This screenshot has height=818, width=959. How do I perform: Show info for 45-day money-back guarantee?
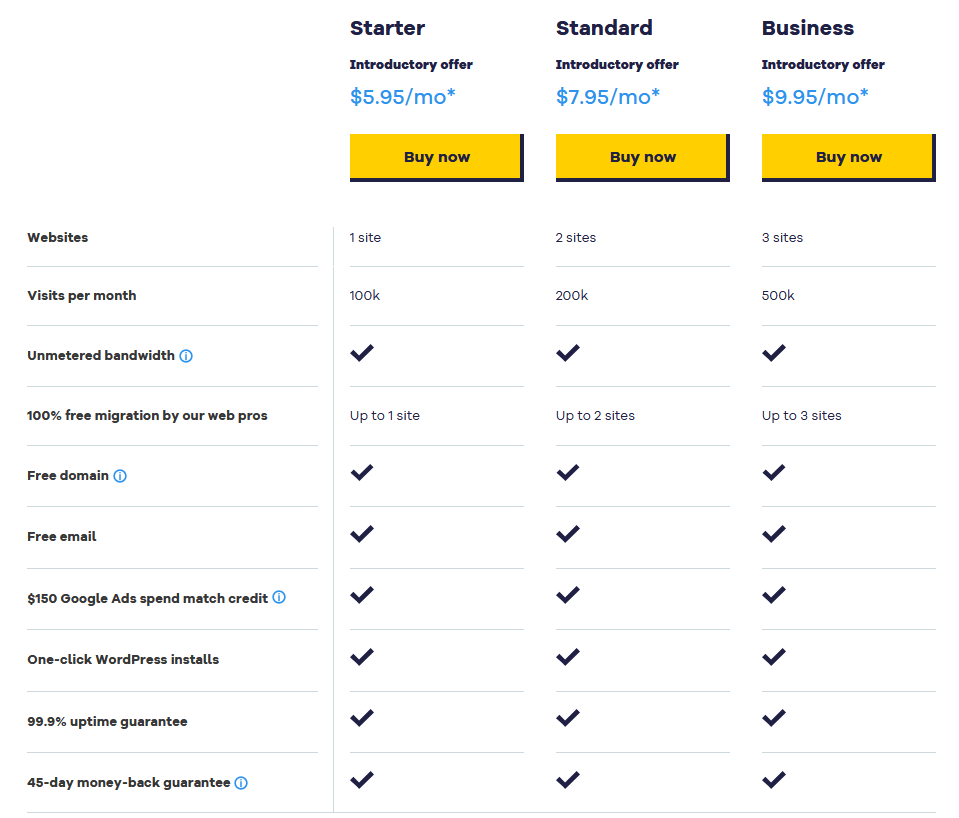point(241,783)
